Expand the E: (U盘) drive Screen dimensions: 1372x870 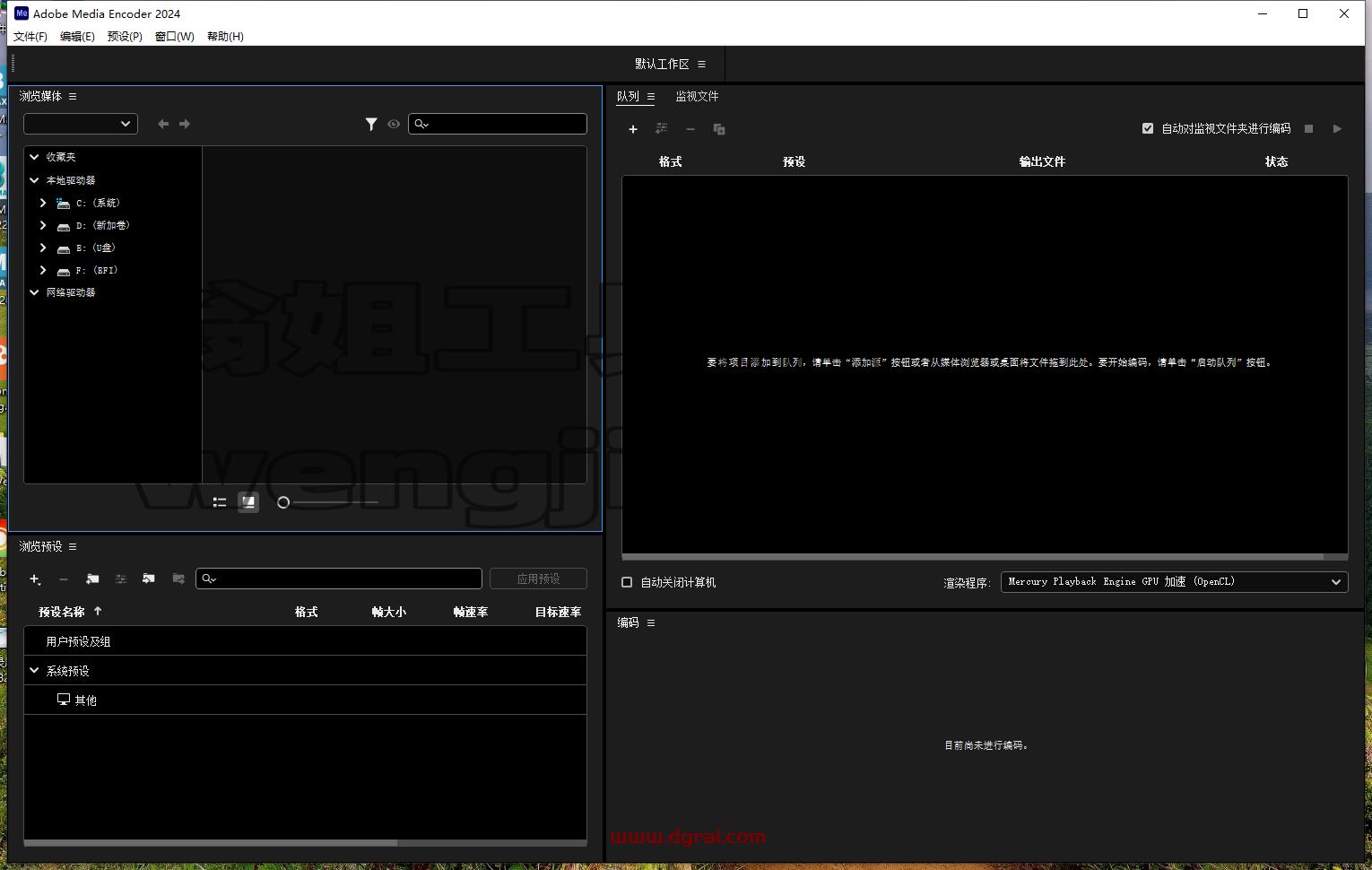(x=43, y=248)
